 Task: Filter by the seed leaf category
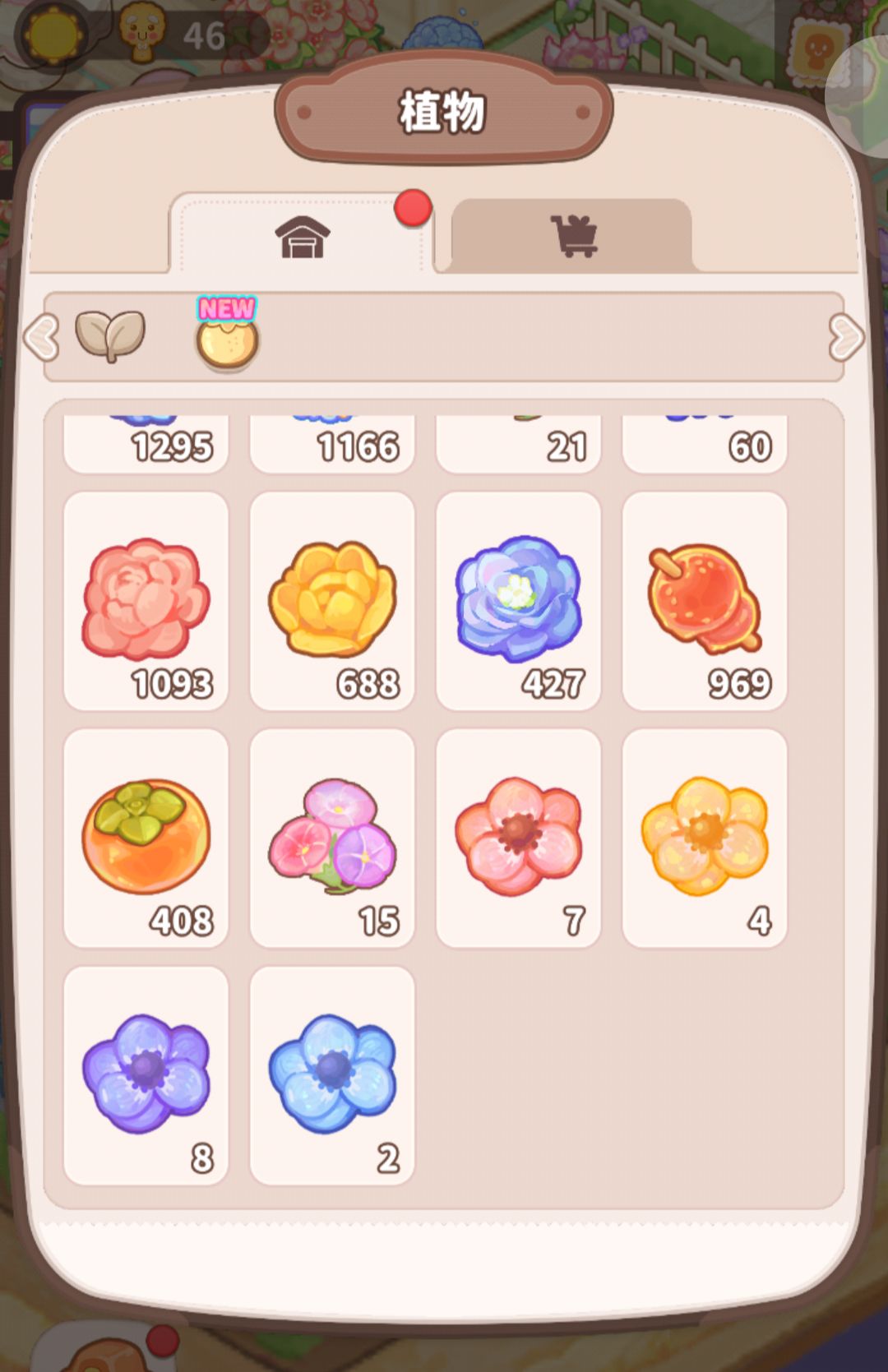pyautogui.click(x=110, y=336)
